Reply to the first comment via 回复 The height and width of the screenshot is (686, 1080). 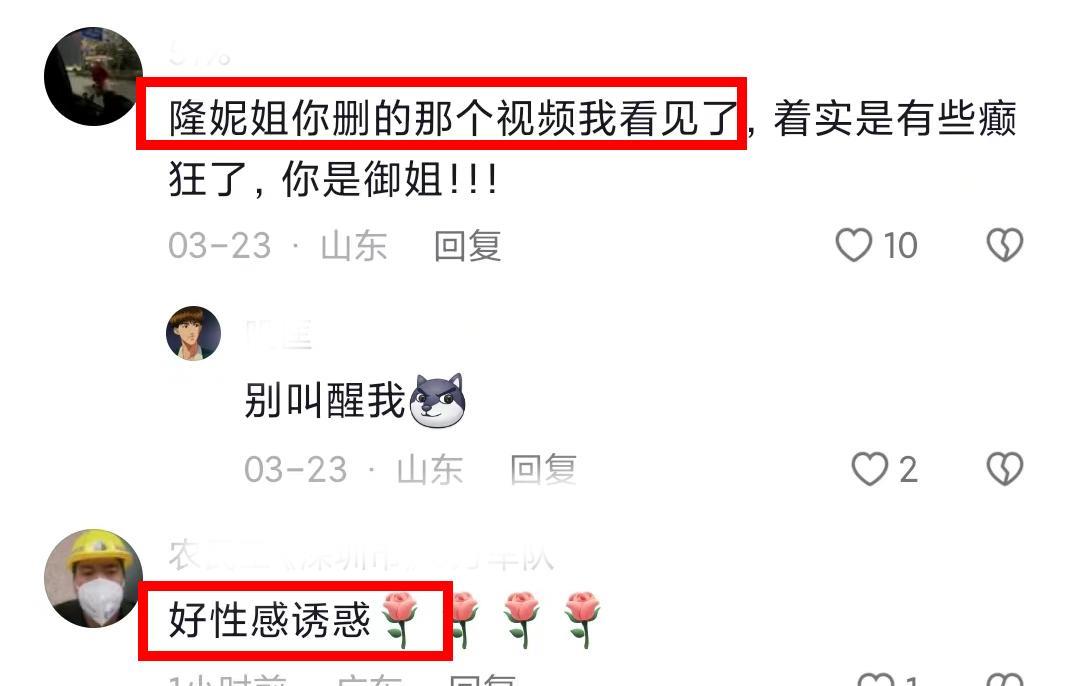pos(468,246)
